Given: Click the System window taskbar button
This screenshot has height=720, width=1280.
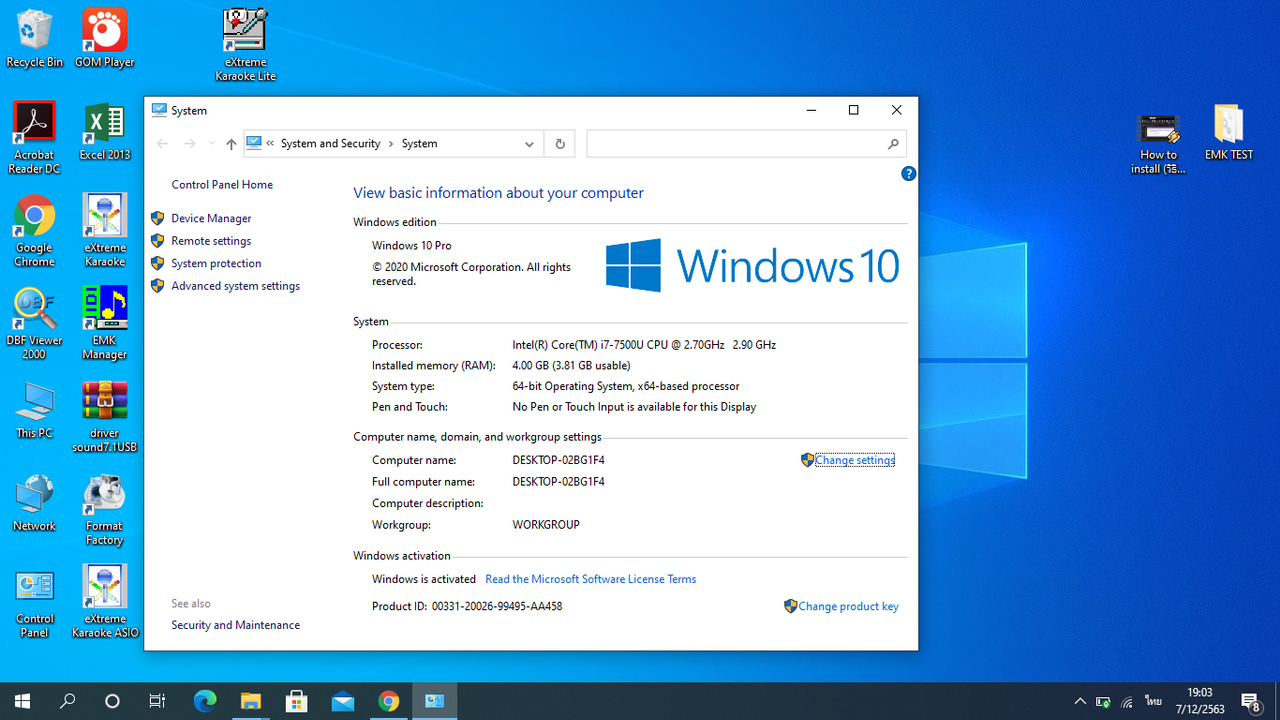Looking at the screenshot, I should (434, 701).
